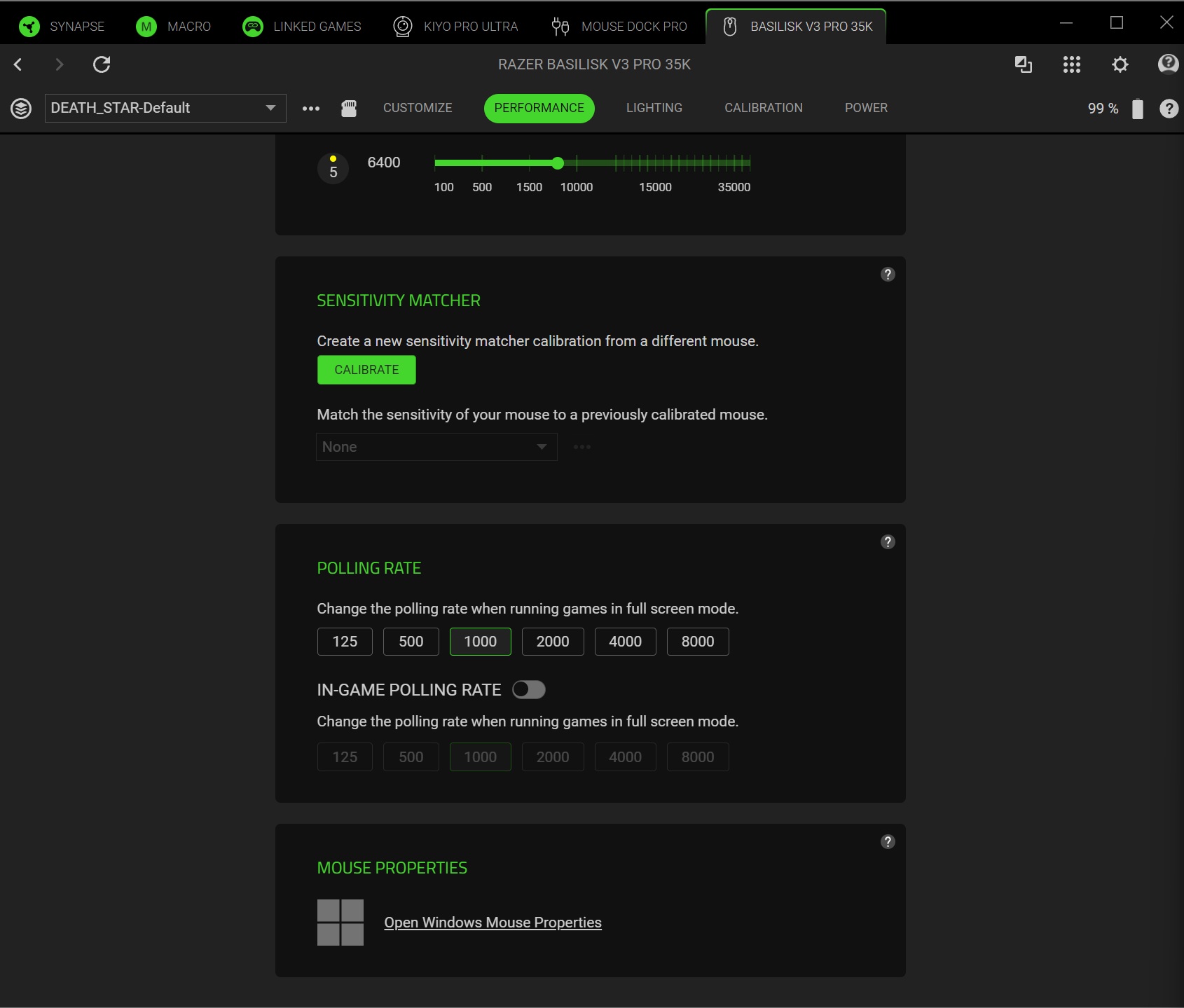Open the Linked Games tab
The height and width of the screenshot is (1008, 1184).
click(302, 27)
